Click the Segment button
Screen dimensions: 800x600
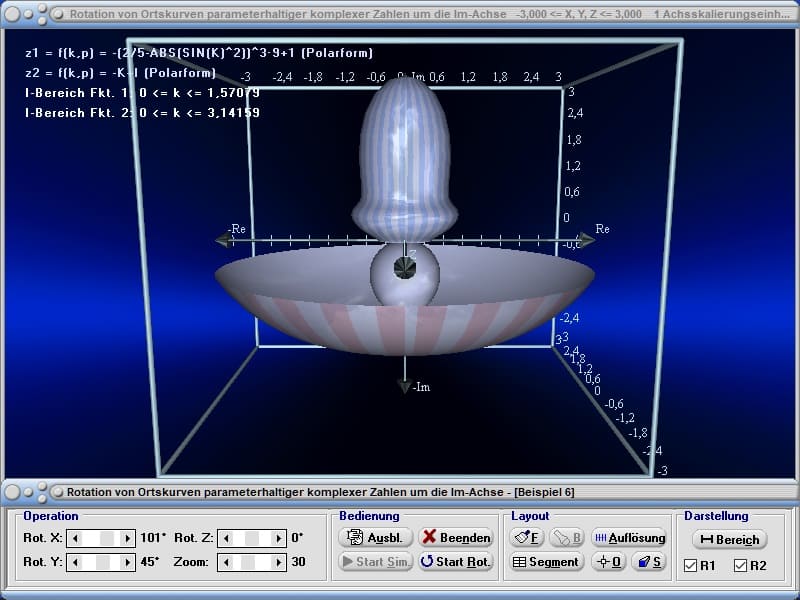(546, 562)
